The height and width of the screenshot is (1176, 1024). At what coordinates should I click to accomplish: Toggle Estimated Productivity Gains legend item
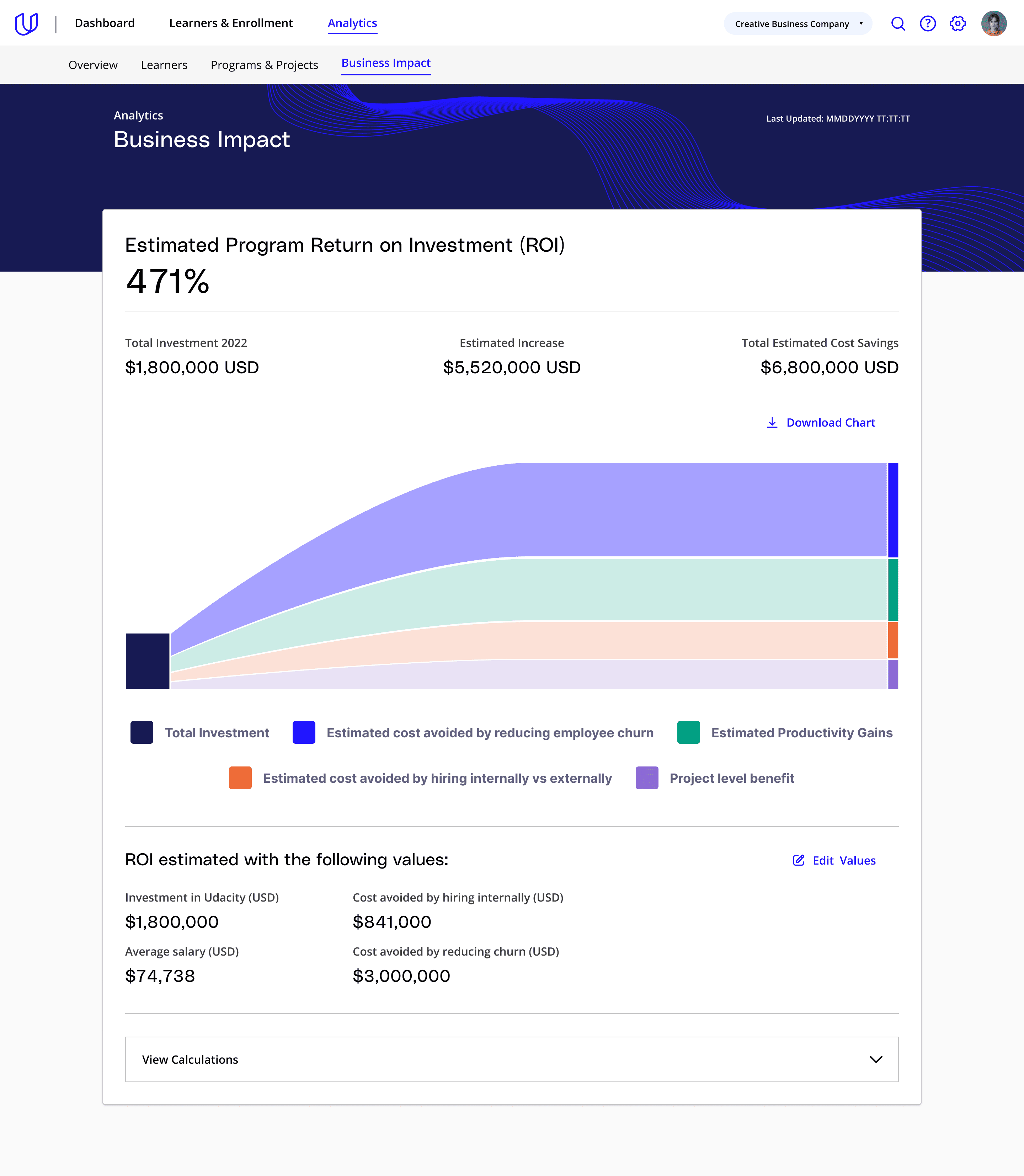(785, 732)
